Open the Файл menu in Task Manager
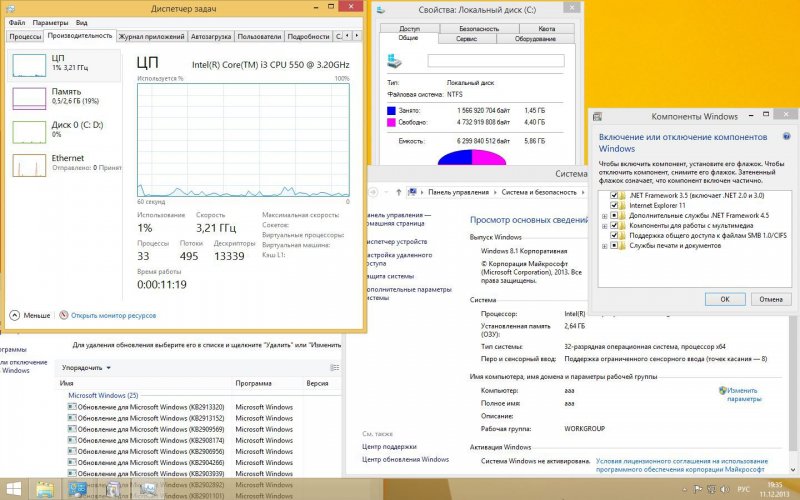Viewport: 800px width, 500px height. [x=16, y=22]
